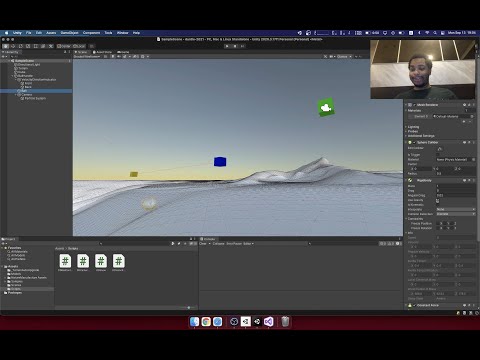Viewport: 480px width, 360px height.
Task: Open physic material object picker
Action: tap(473, 160)
